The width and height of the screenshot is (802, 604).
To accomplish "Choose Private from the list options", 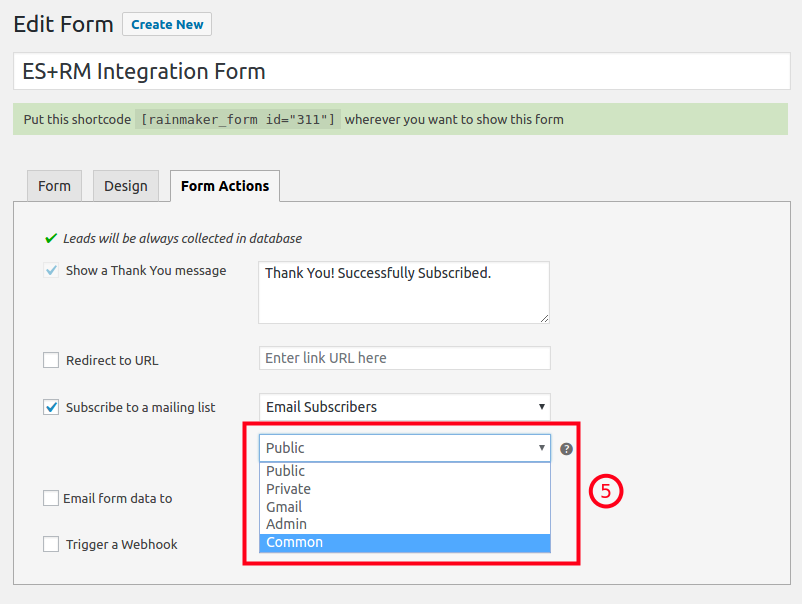I will 405,489.
